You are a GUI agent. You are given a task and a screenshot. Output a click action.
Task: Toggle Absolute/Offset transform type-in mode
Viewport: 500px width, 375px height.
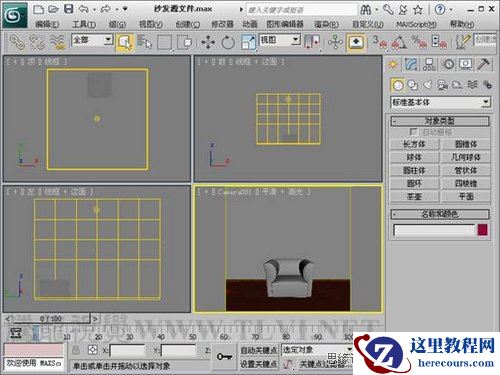pos(93,350)
